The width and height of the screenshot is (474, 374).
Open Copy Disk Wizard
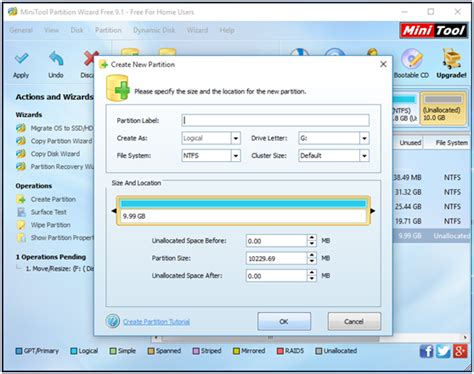coord(48,154)
